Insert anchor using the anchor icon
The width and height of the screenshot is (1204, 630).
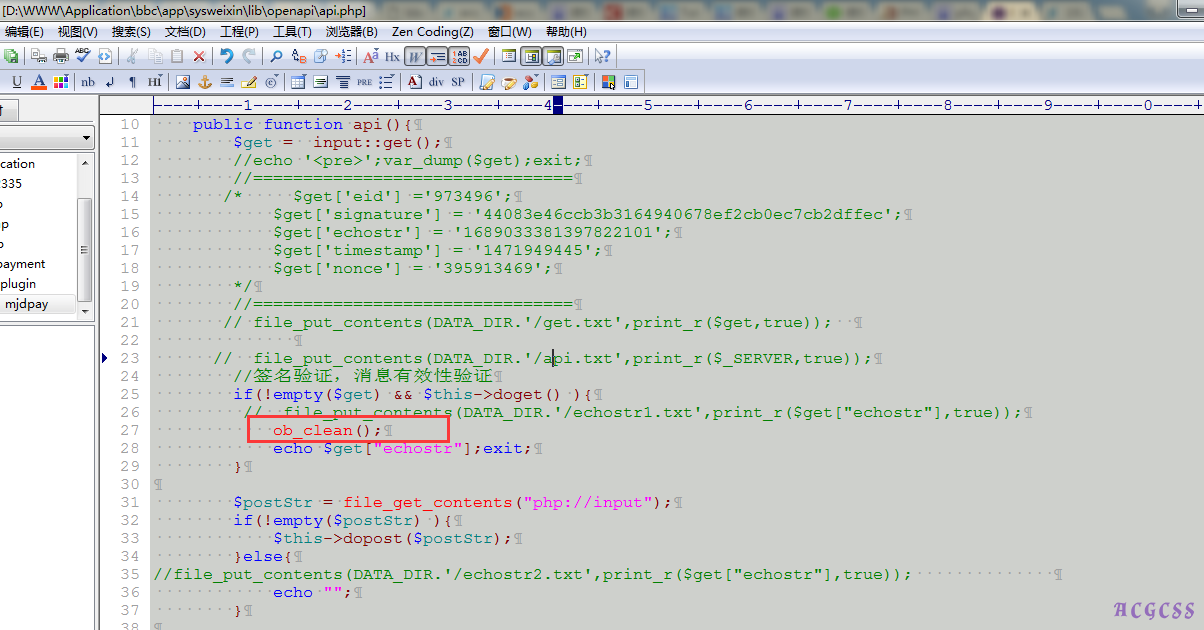(205, 82)
